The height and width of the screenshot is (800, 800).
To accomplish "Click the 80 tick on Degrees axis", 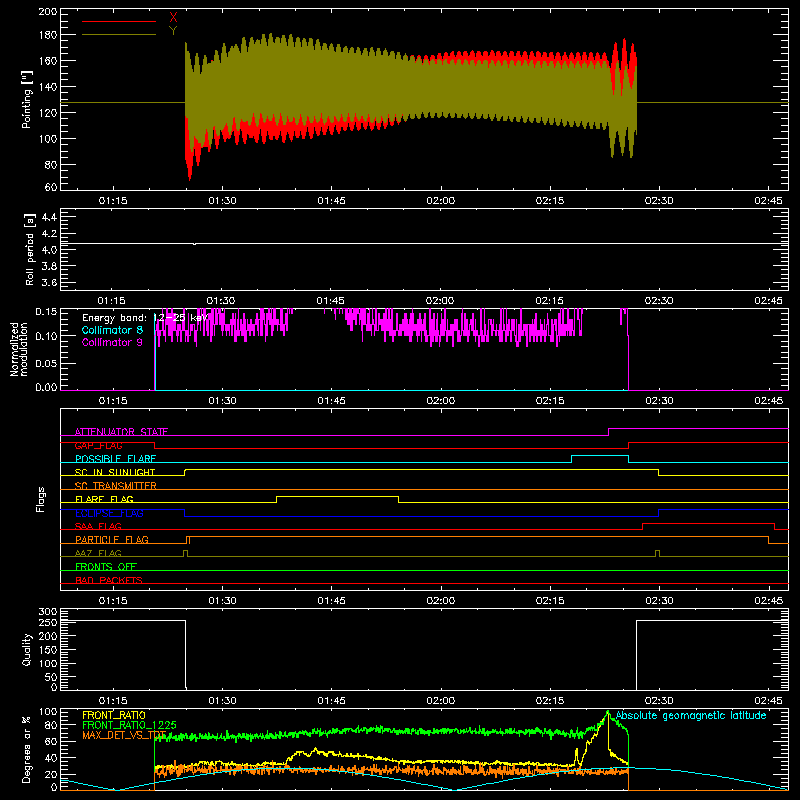I will [51, 725].
